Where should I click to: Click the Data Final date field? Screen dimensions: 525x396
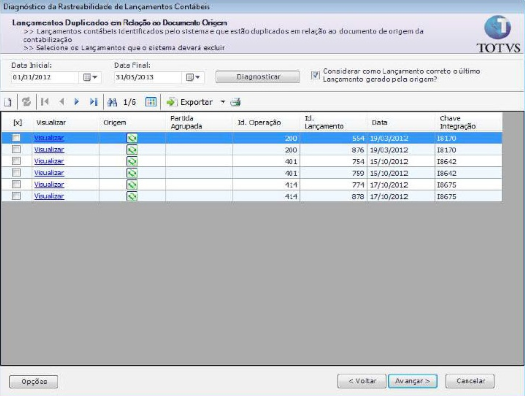pos(148,77)
